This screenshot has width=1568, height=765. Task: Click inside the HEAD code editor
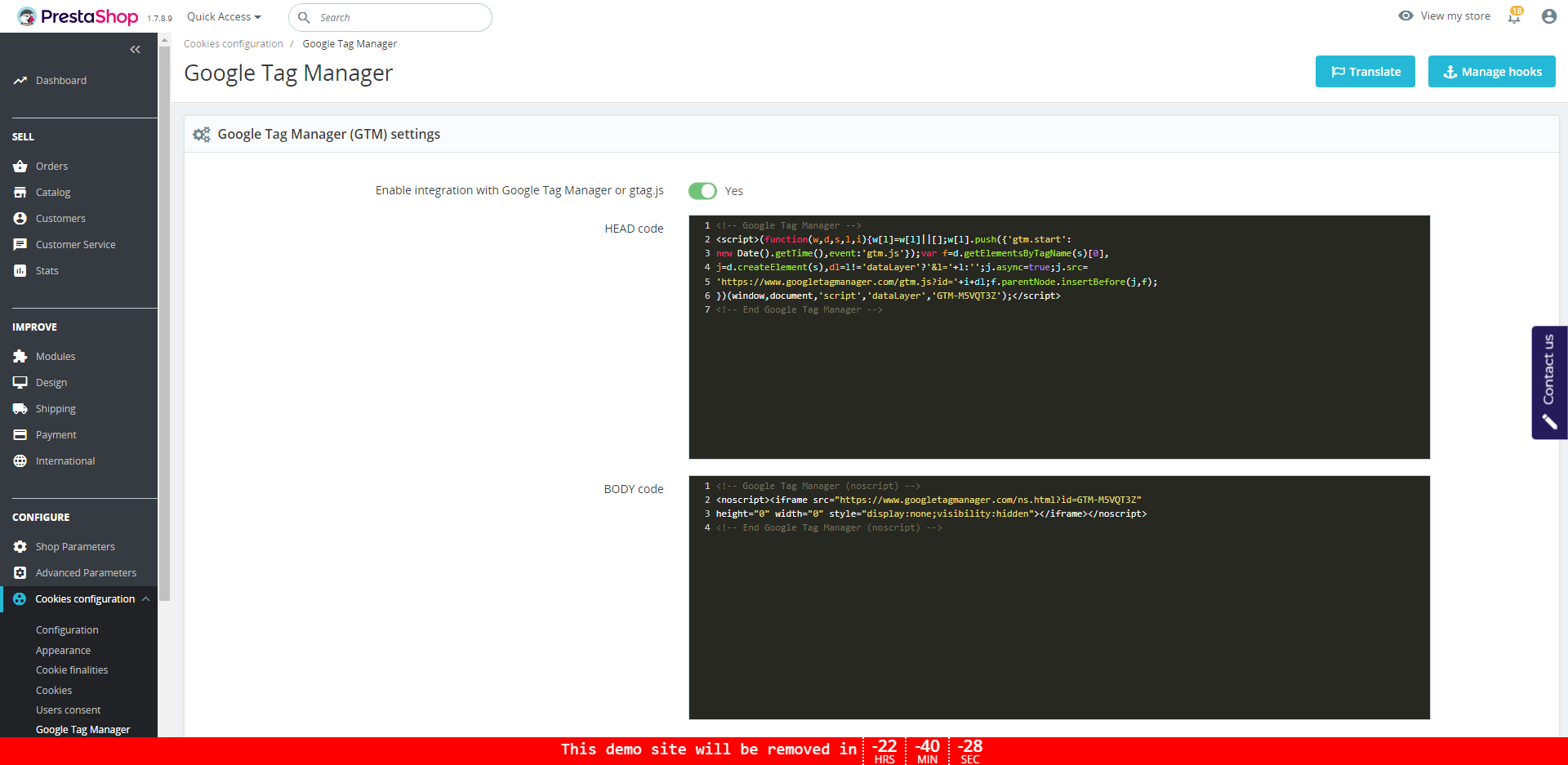click(1059, 337)
